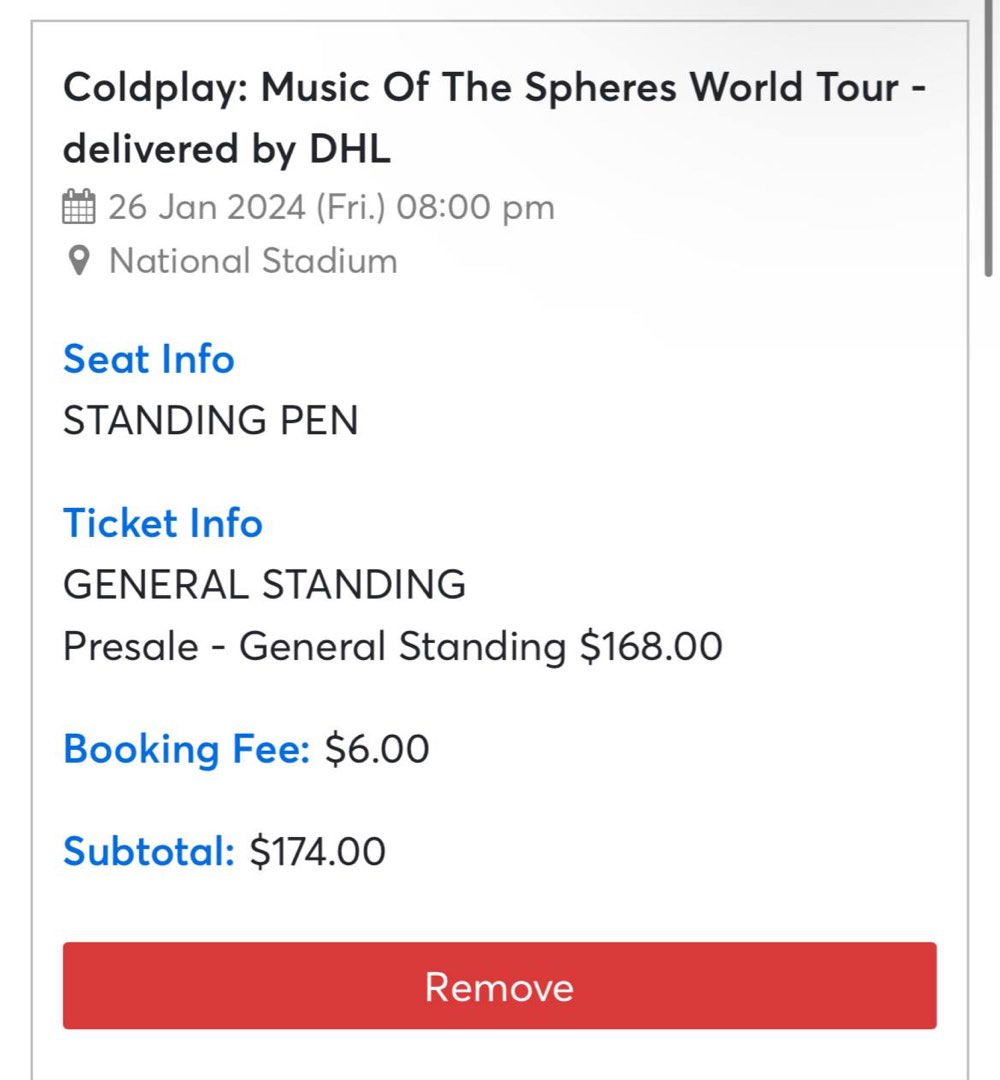The image size is (1000, 1080).
Task: Click National Stadium venue name
Action: pos(253,261)
